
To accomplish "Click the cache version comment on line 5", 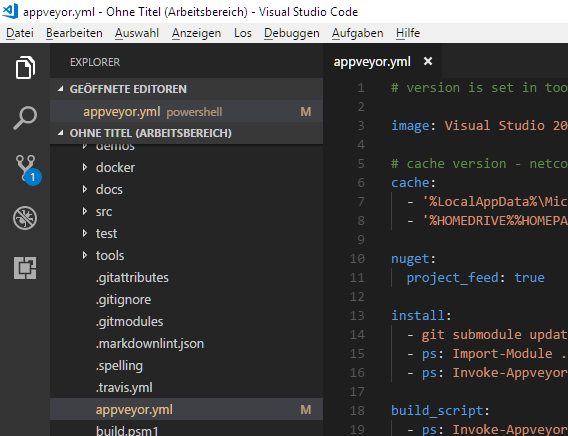I will (x=479, y=164).
